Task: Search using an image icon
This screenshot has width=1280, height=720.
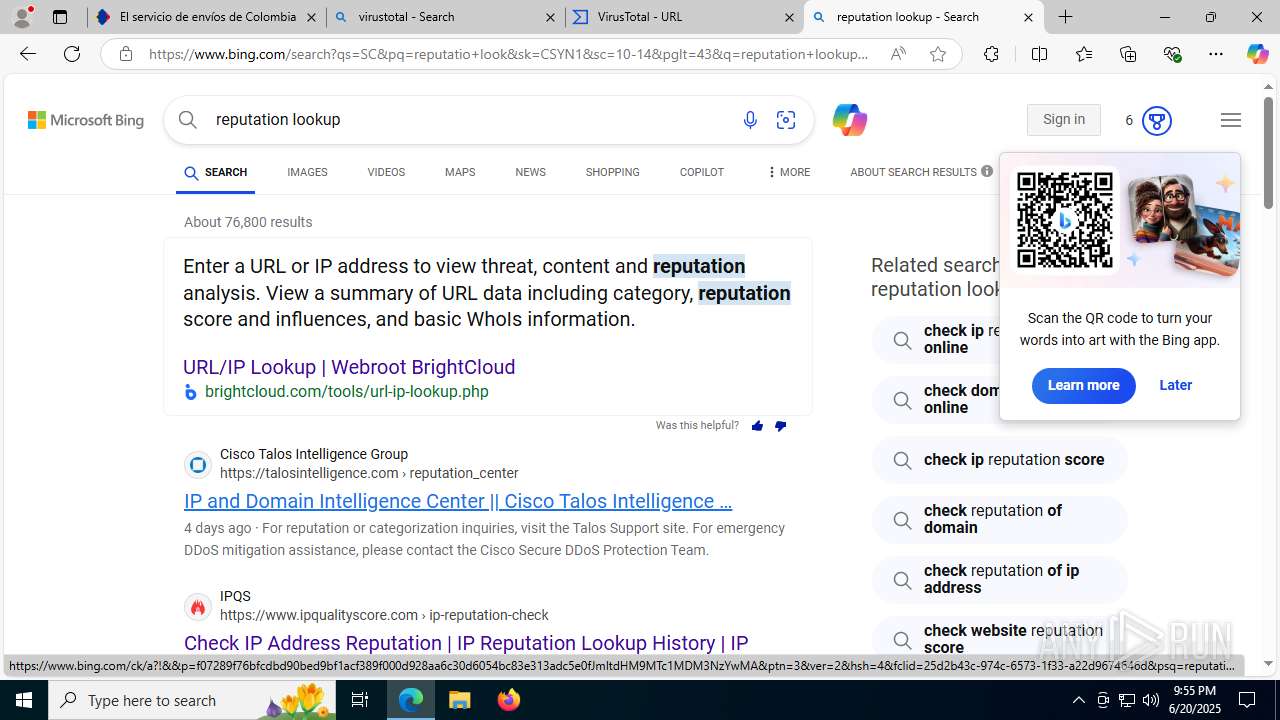Action: (x=786, y=120)
